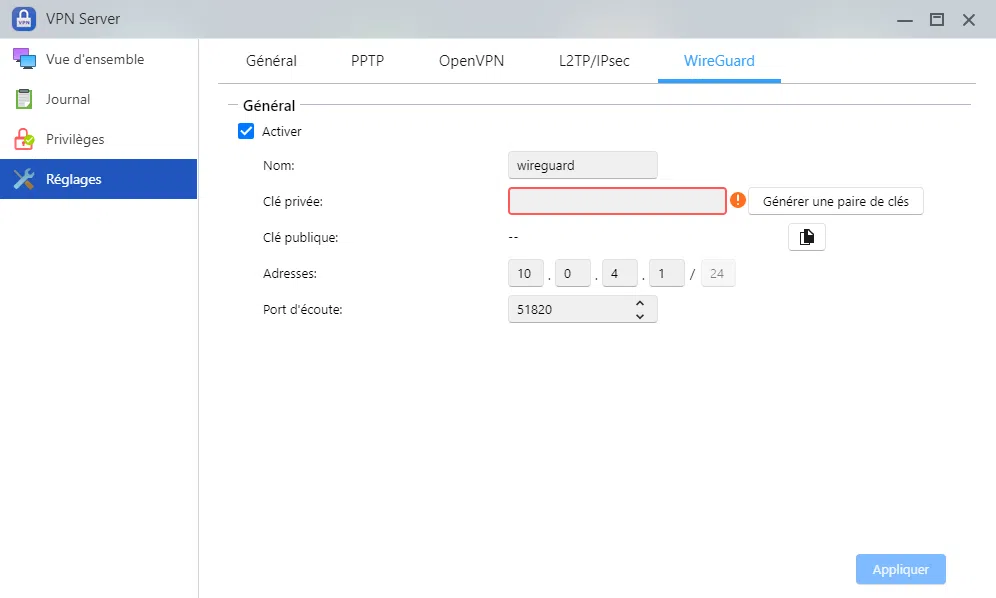Viewport: 996px width, 598px height.
Task: Decrease the listening port with down arrow
Action: (x=640, y=316)
